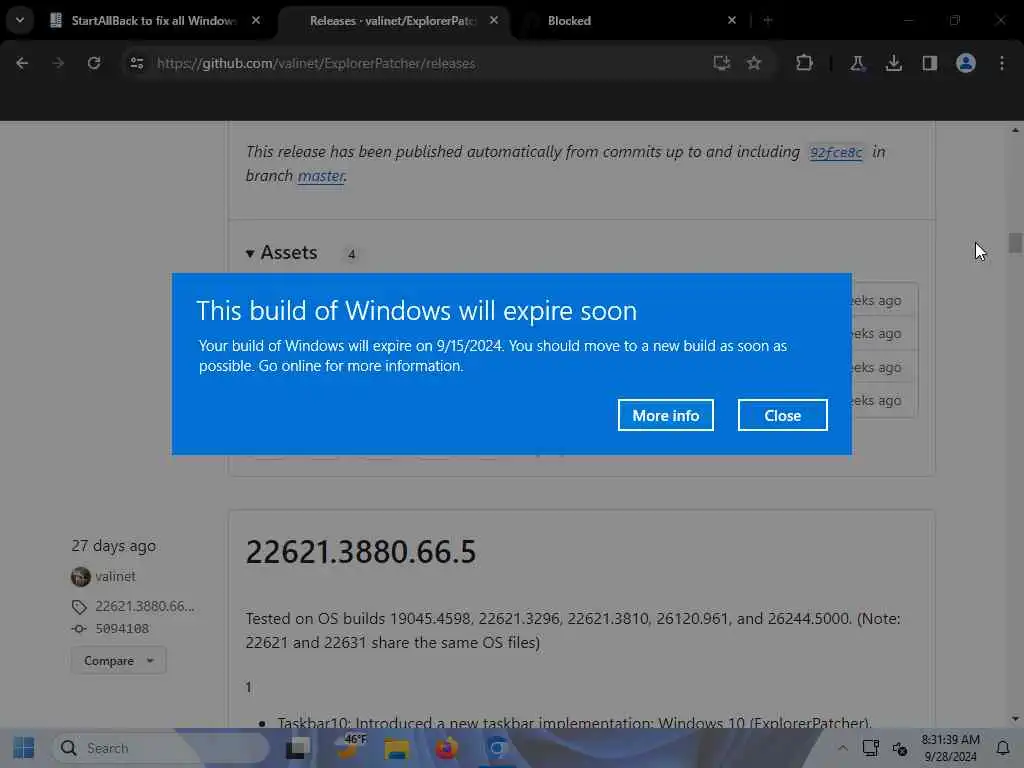Click the page vertical scrollbar thumb
Screen dimensions: 1024x768
click(1014, 242)
